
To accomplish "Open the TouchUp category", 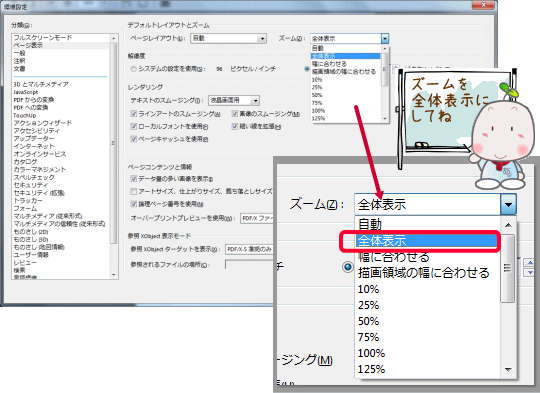I will tap(25, 115).
